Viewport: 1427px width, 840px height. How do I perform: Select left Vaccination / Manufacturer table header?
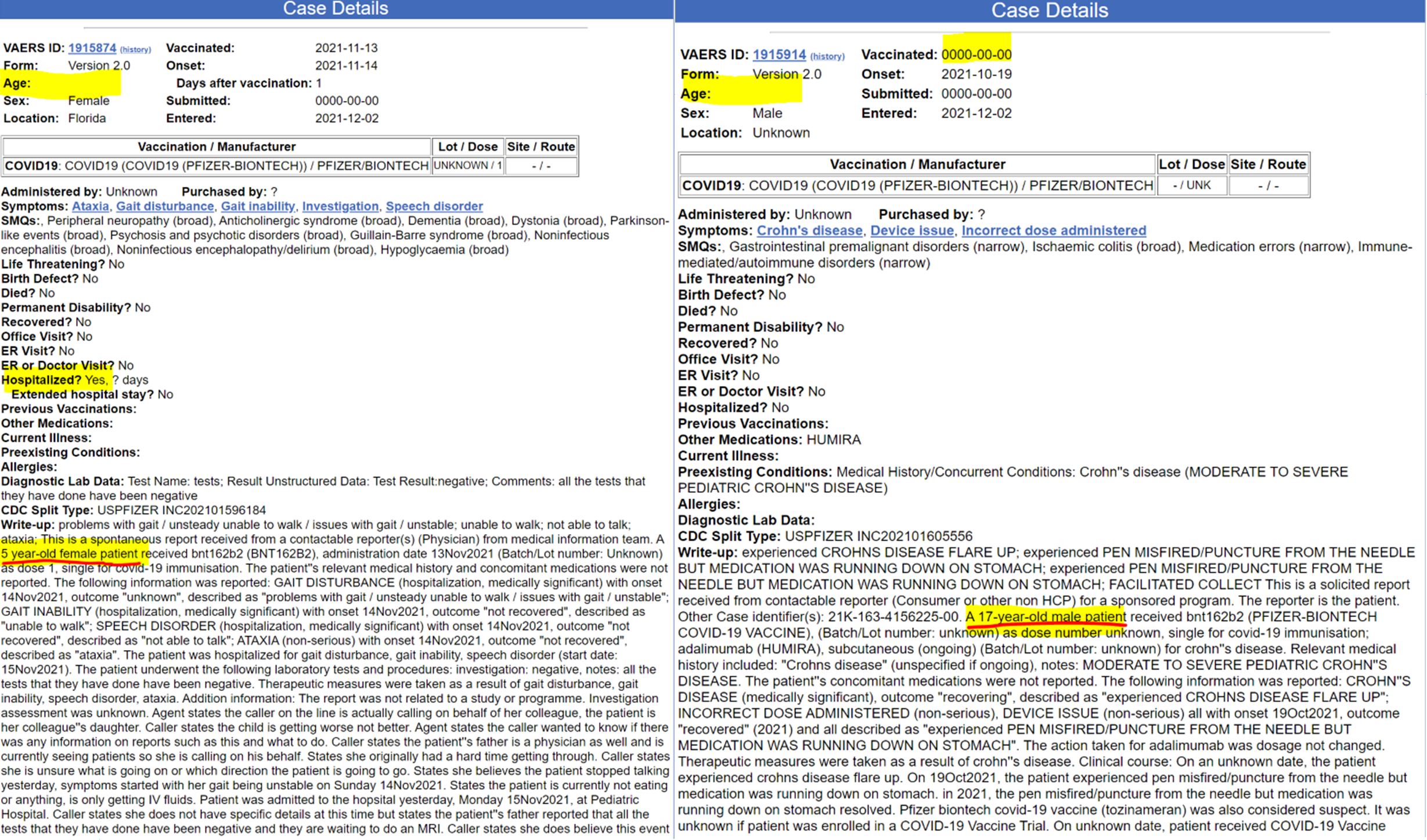click(217, 147)
